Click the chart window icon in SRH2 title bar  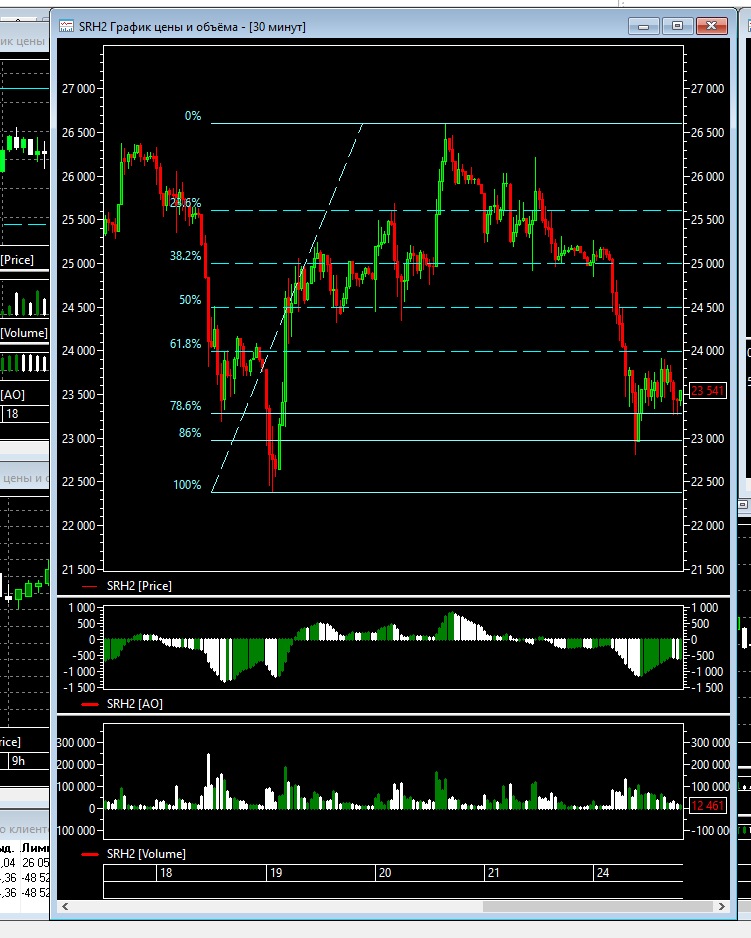pyautogui.click(x=66, y=26)
